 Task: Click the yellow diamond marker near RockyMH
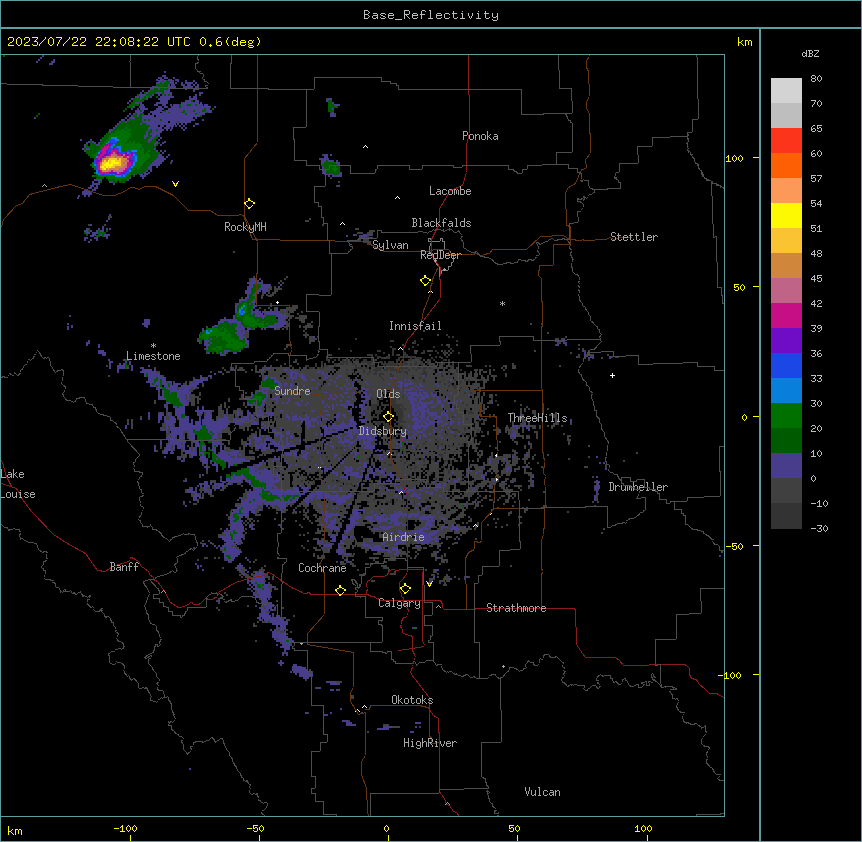249,204
